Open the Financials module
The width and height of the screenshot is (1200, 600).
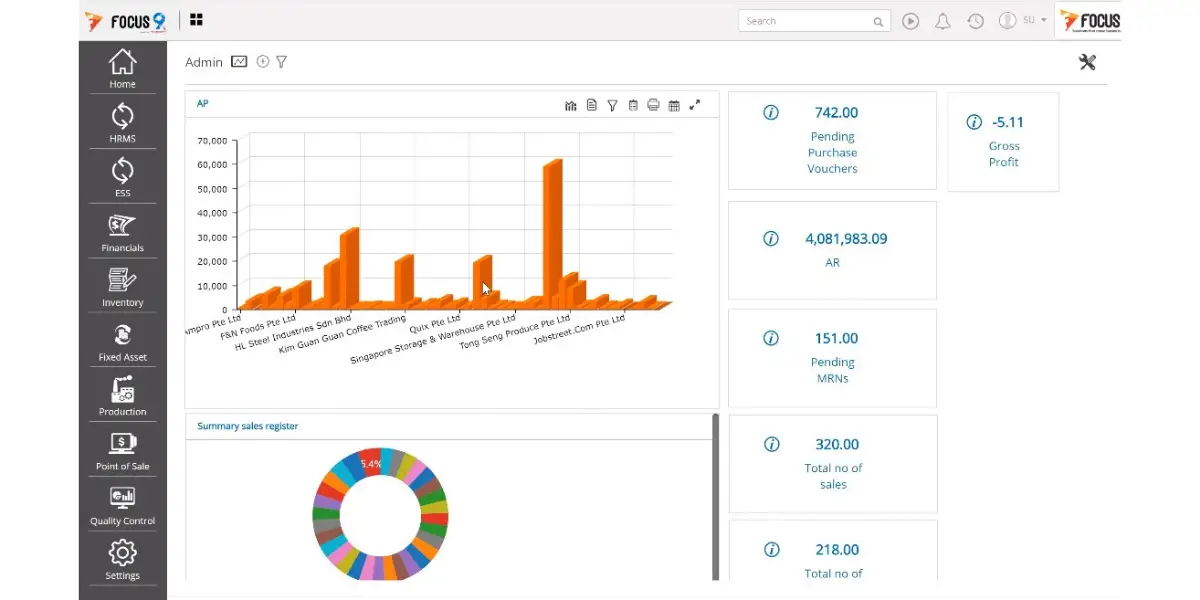pos(122,232)
